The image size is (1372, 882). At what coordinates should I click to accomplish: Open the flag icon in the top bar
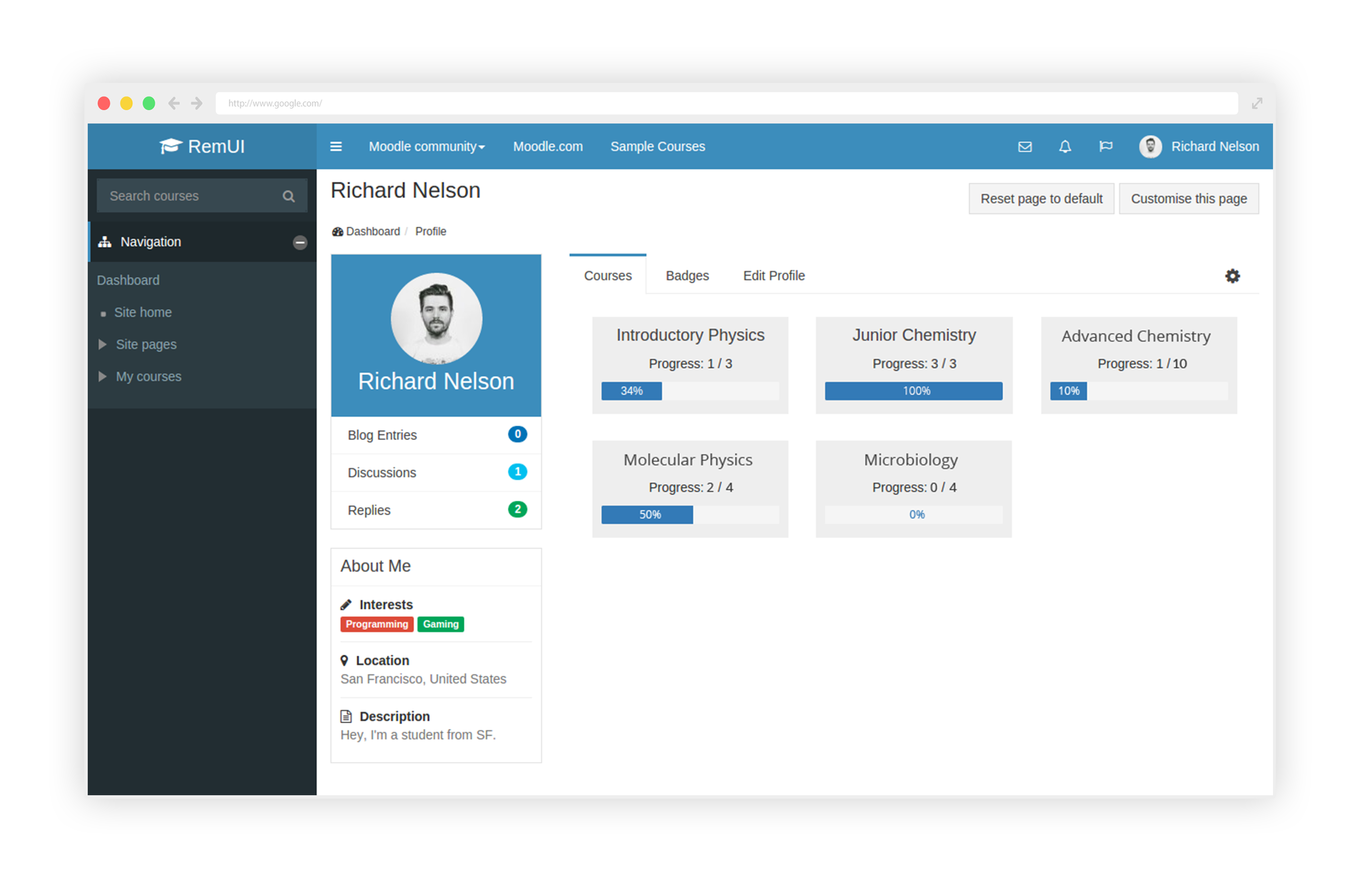[x=1105, y=147]
